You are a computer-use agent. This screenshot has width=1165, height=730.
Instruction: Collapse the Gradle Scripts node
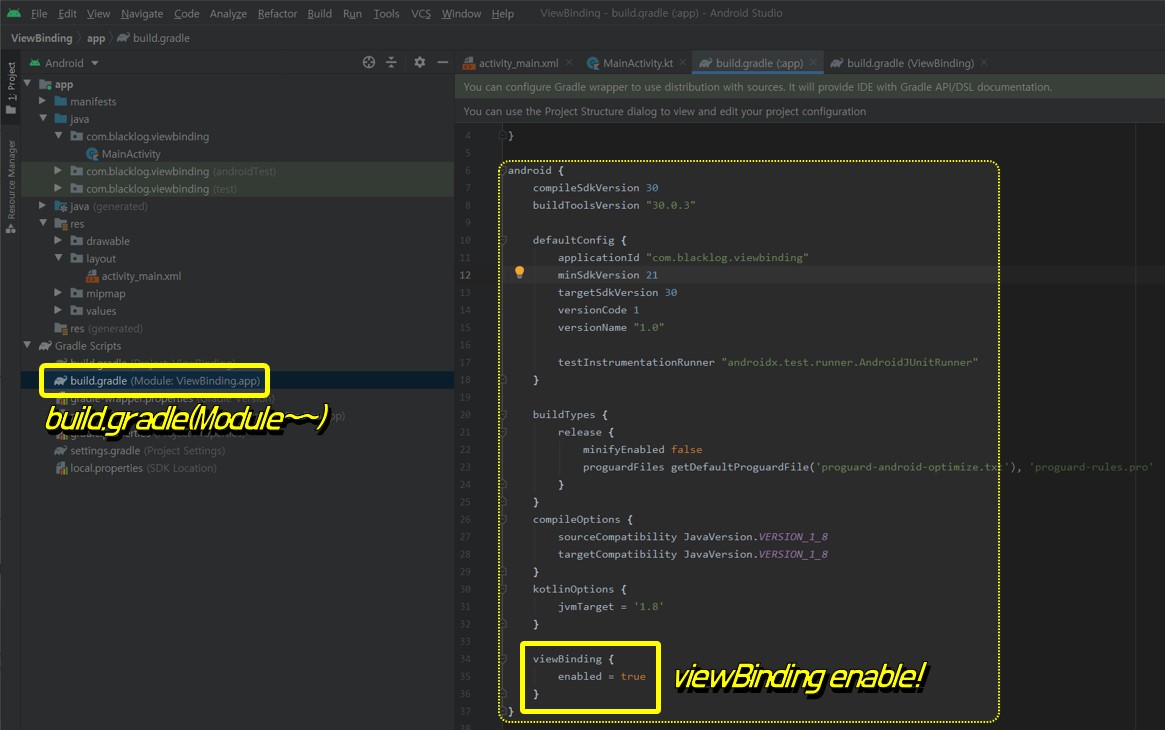[27, 345]
